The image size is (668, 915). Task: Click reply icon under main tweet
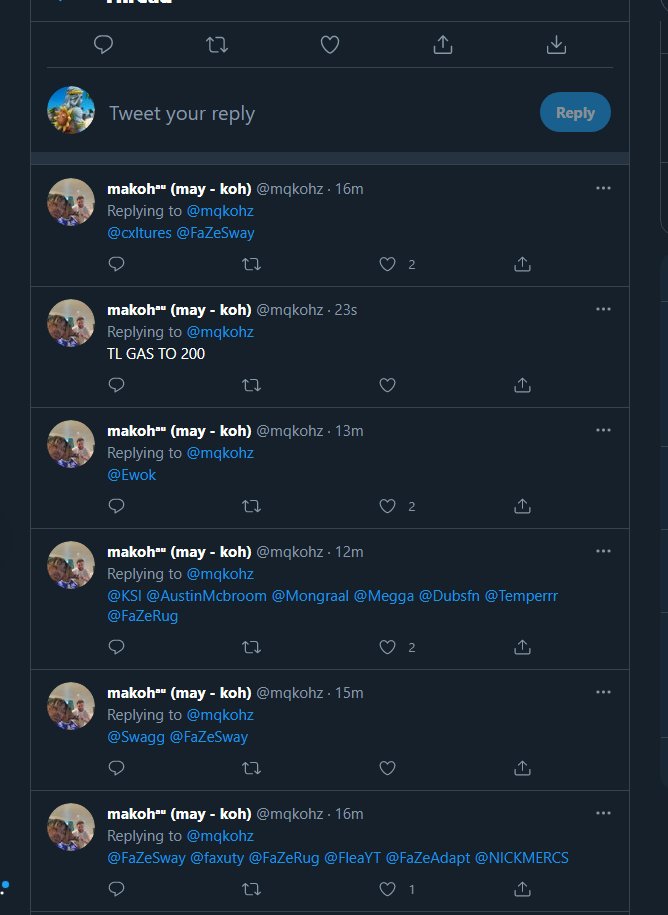pos(102,45)
